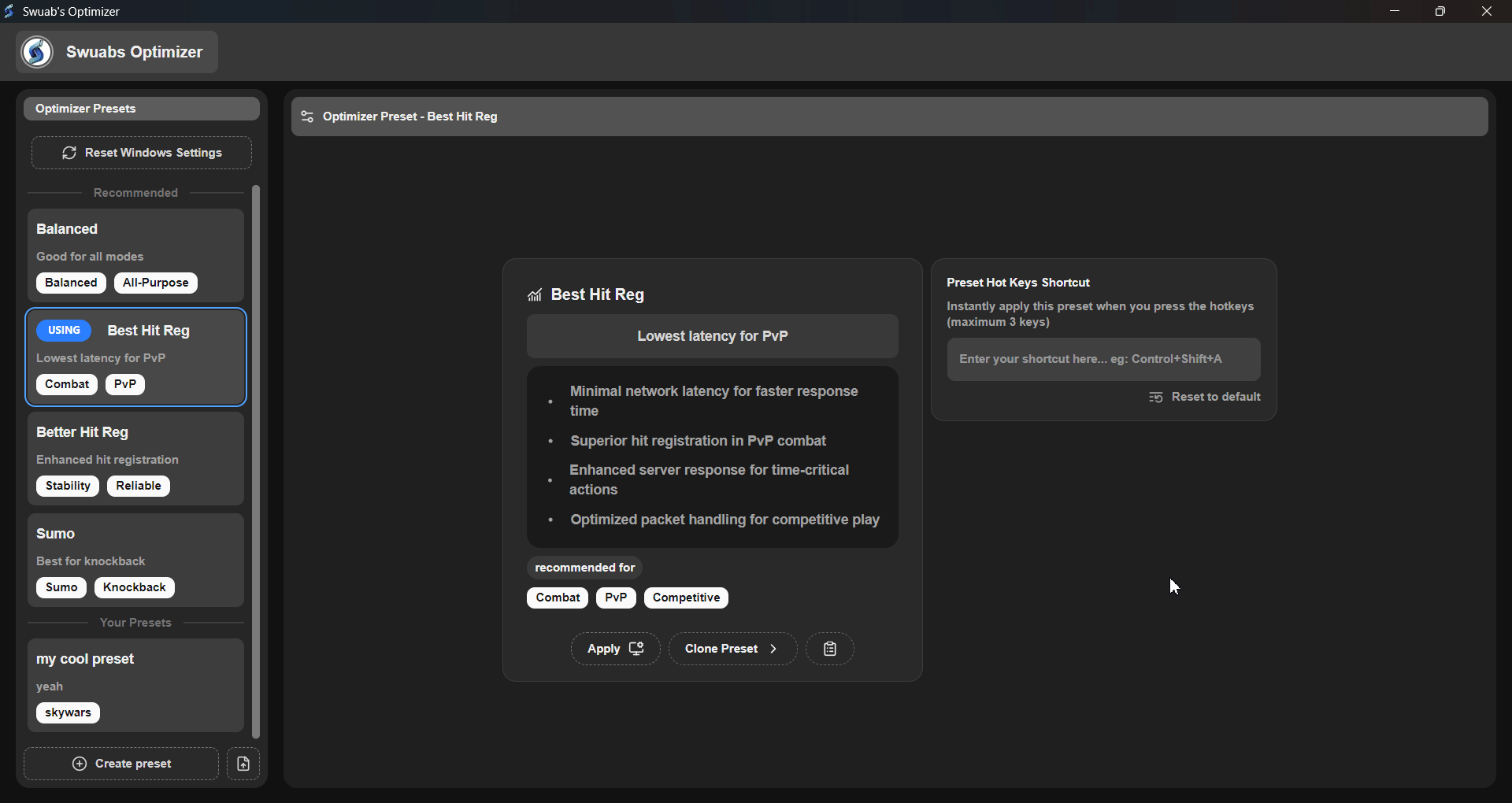Minimize the Swuab's Optimizer window
The image size is (1512, 803).
[1395, 11]
